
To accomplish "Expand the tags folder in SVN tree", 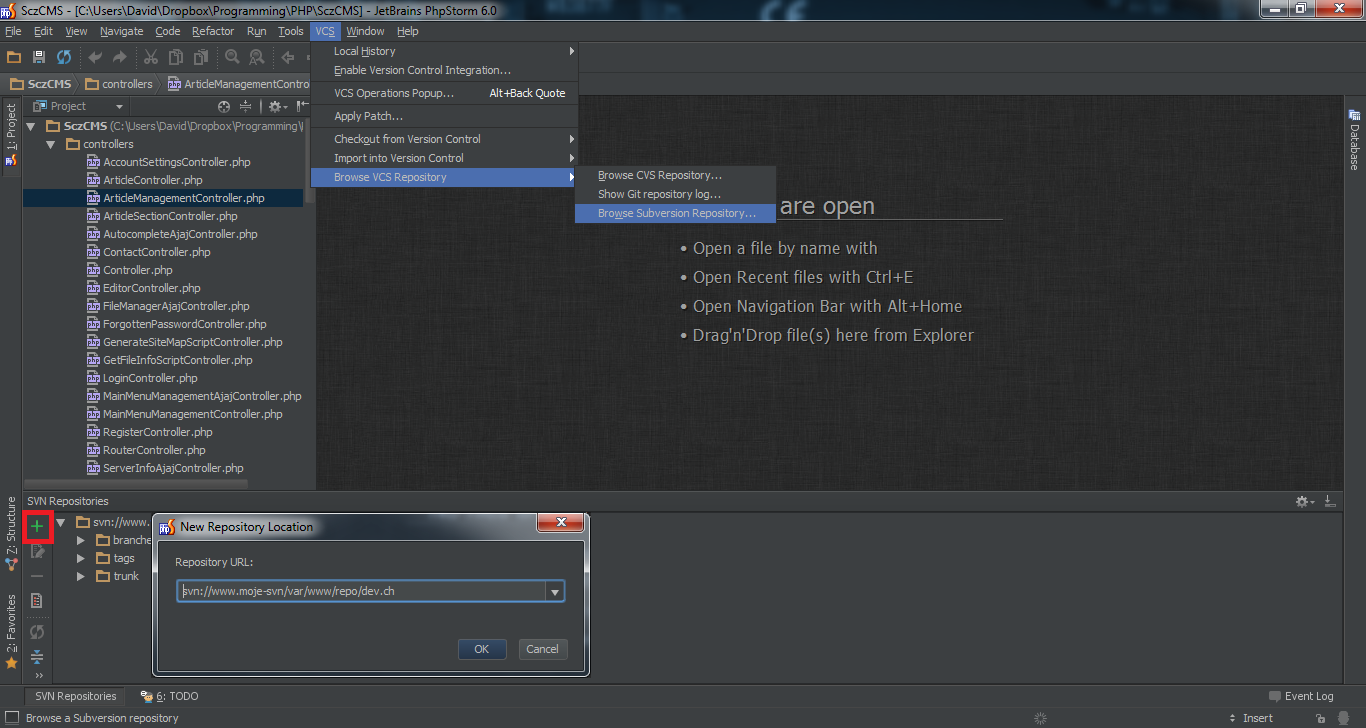I will pos(81,558).
